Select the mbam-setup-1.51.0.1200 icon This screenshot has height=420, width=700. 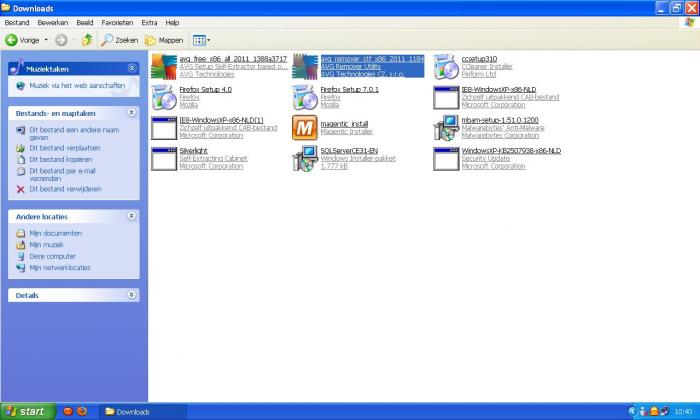point(446,128)
